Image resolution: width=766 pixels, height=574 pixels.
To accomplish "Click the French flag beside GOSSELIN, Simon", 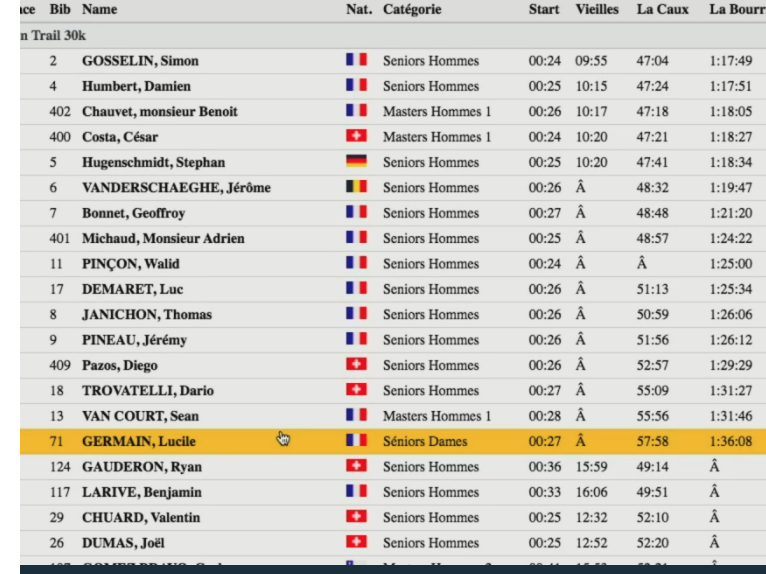I will click(x=355, y=60).
